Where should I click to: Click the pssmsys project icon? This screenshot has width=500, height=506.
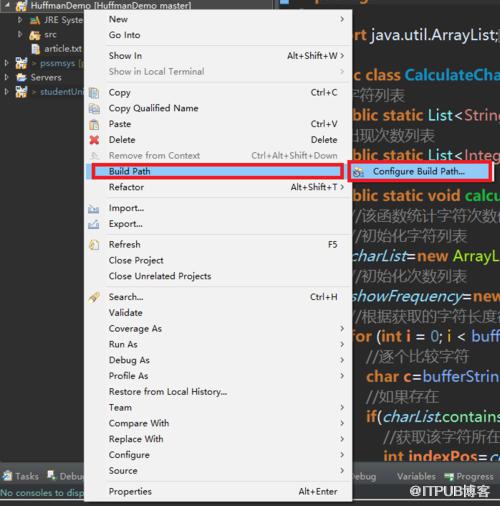pyautogui.click(x=21, y=63)
